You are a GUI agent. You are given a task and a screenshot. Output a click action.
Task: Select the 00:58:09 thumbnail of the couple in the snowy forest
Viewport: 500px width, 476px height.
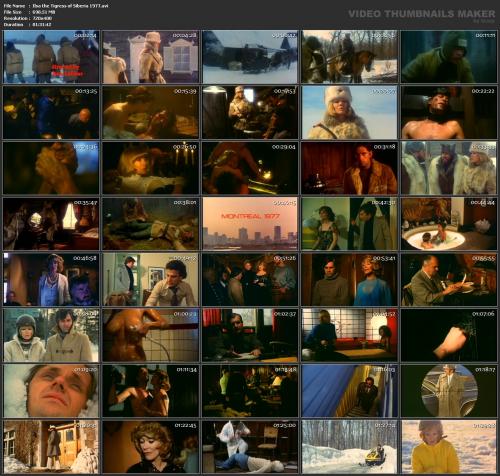(51, 335)
